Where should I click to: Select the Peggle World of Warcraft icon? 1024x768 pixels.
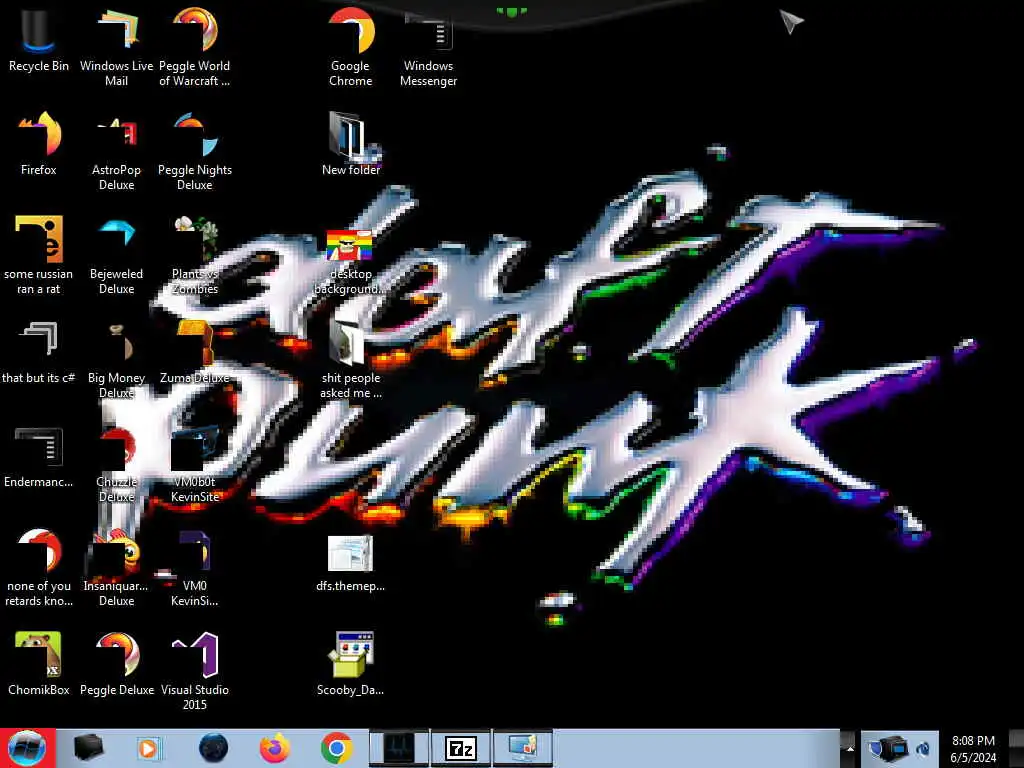pos(195,46)
